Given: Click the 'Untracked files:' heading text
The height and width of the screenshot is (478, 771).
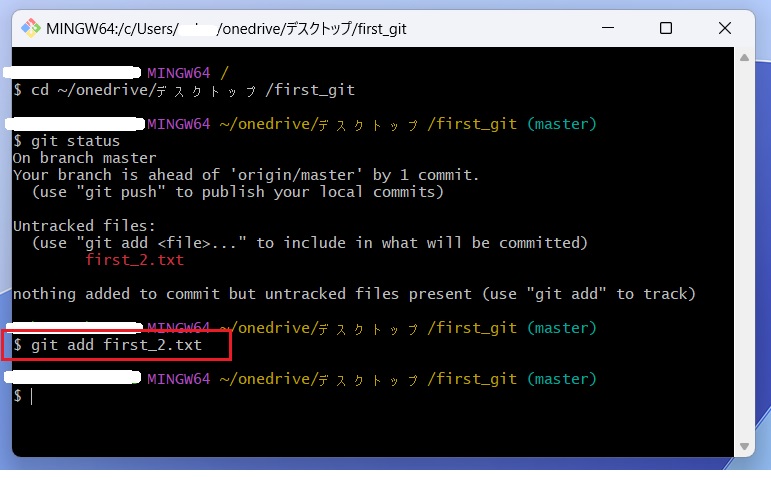Looking at the screenshot, I should (x=84, y=226).
